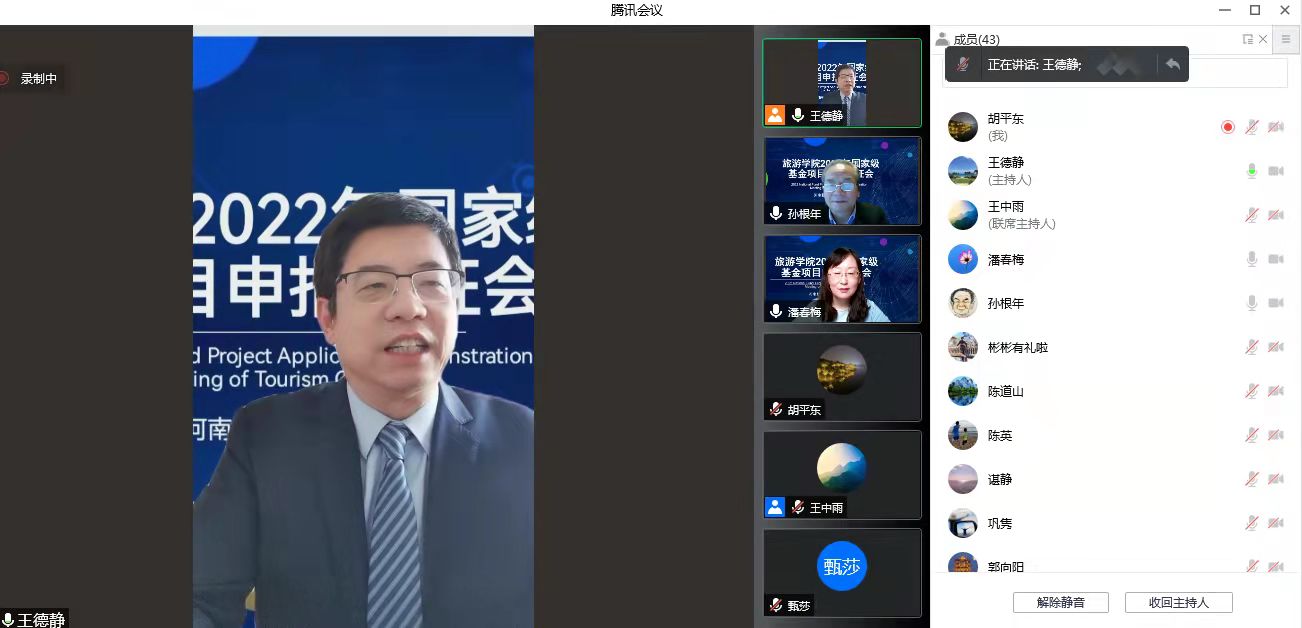The width and height of the screenshot is (1302, 628).
Task: Select 潘春梅's video thumbnail
Action: 841,279
